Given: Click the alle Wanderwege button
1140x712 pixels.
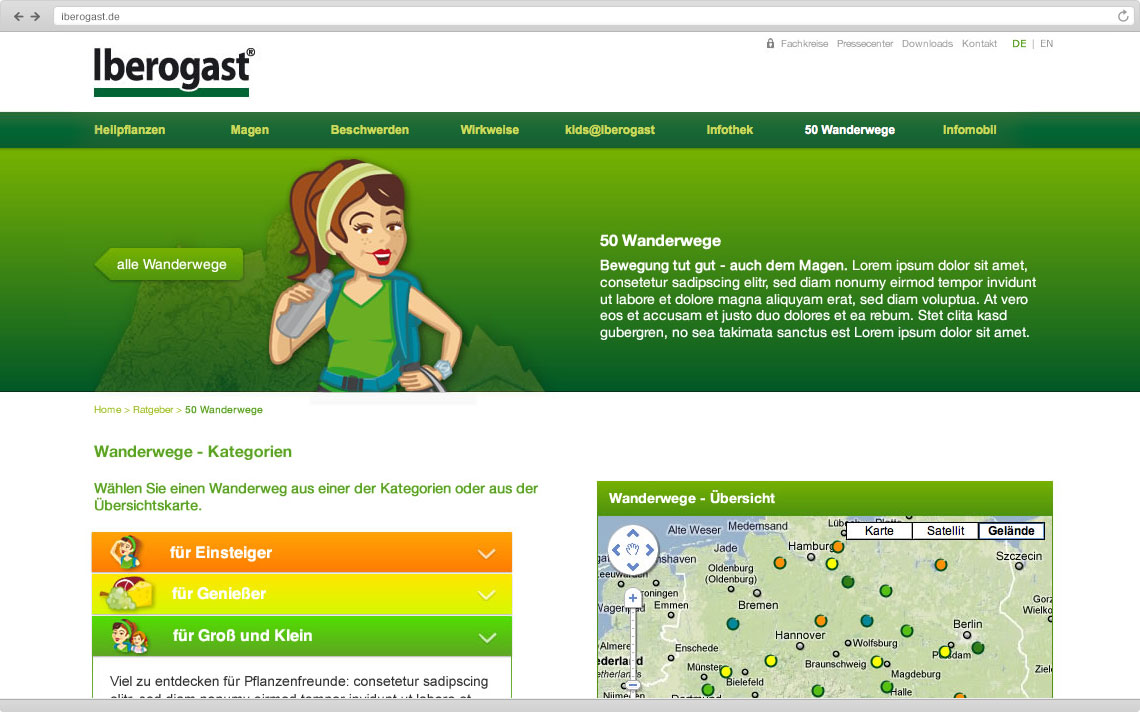Looking at the screenshot, I should [x=169, y=264].
